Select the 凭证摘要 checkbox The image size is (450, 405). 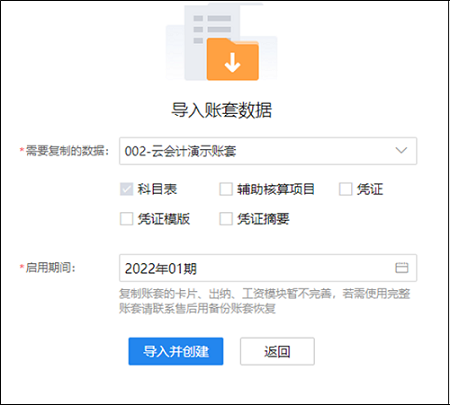pyautogui.click(x=226, y=219)
